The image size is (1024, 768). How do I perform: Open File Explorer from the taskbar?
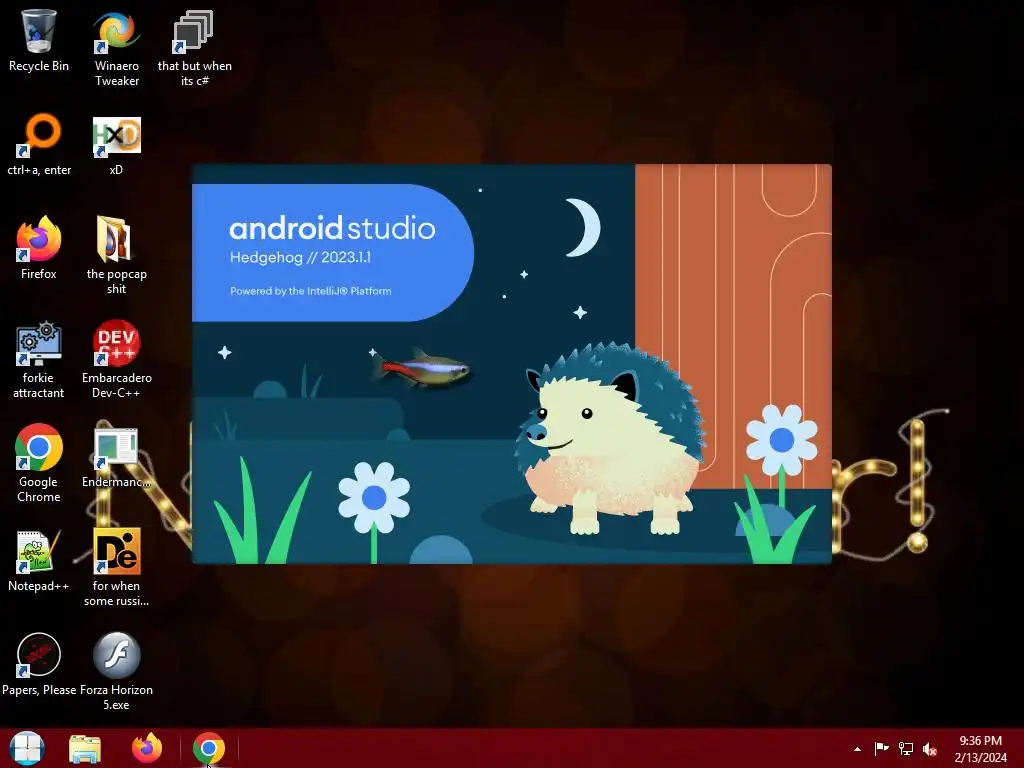(x=85, y=749)
